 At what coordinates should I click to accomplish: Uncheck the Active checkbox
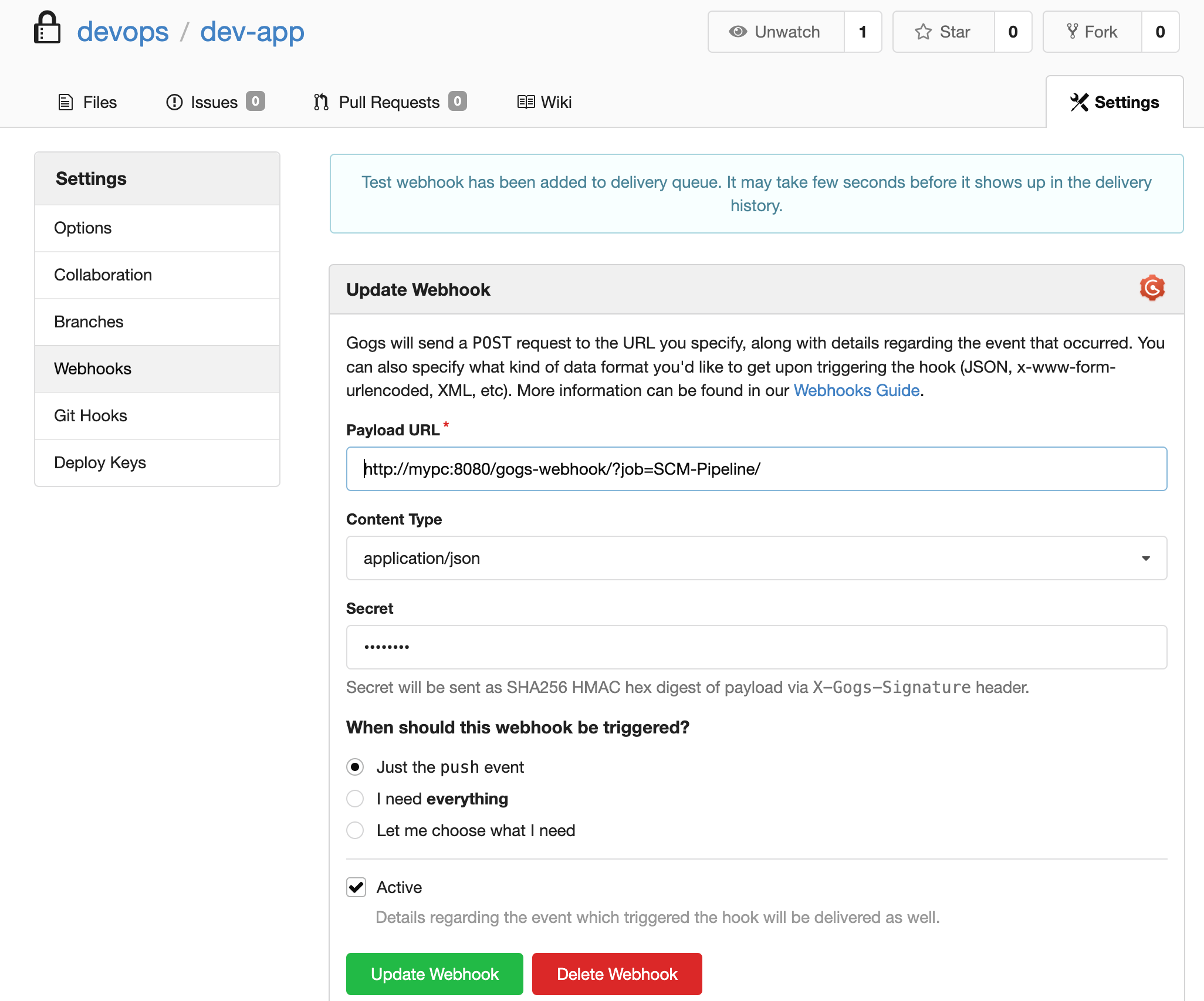pos(356,887)
